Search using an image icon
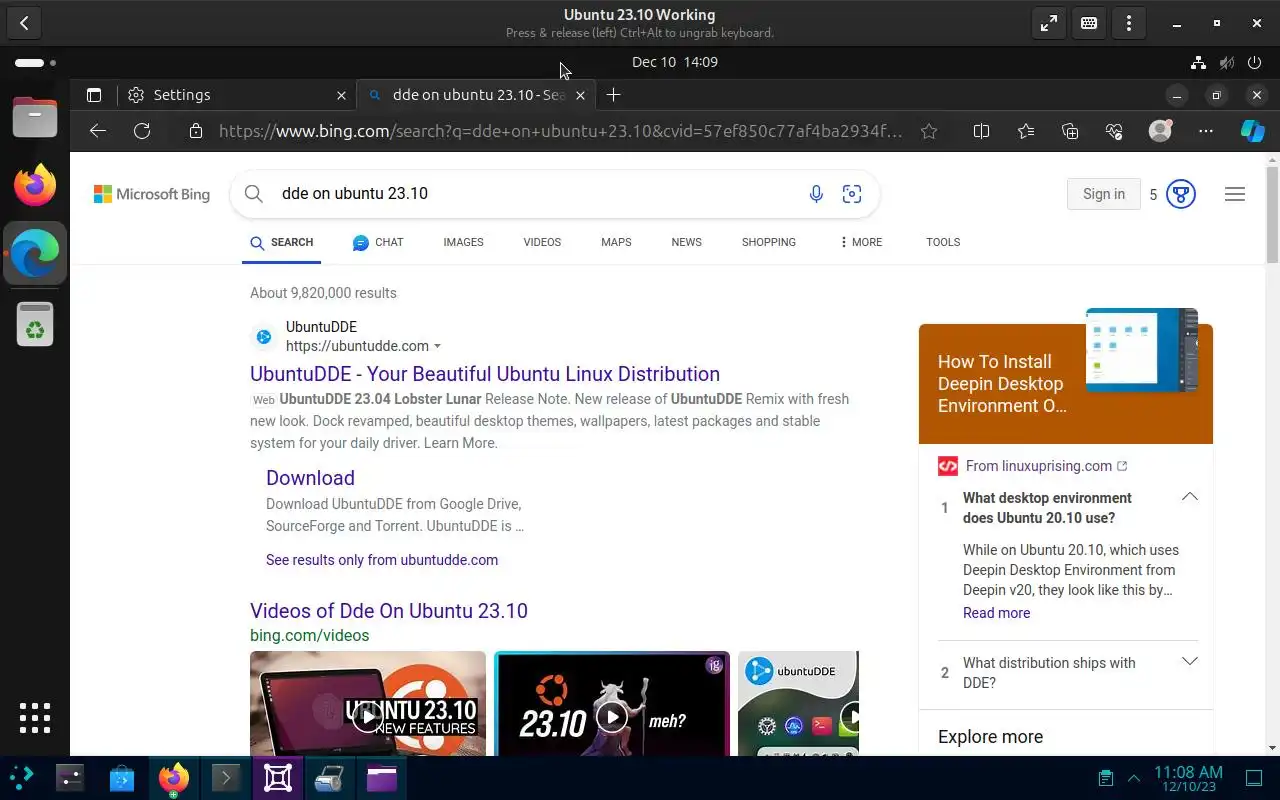 pos(852,194)
